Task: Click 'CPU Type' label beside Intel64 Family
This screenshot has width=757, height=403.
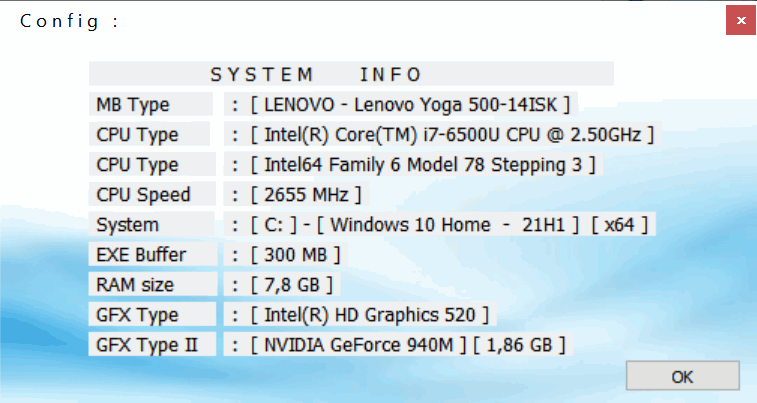Action: pos(152,164)
